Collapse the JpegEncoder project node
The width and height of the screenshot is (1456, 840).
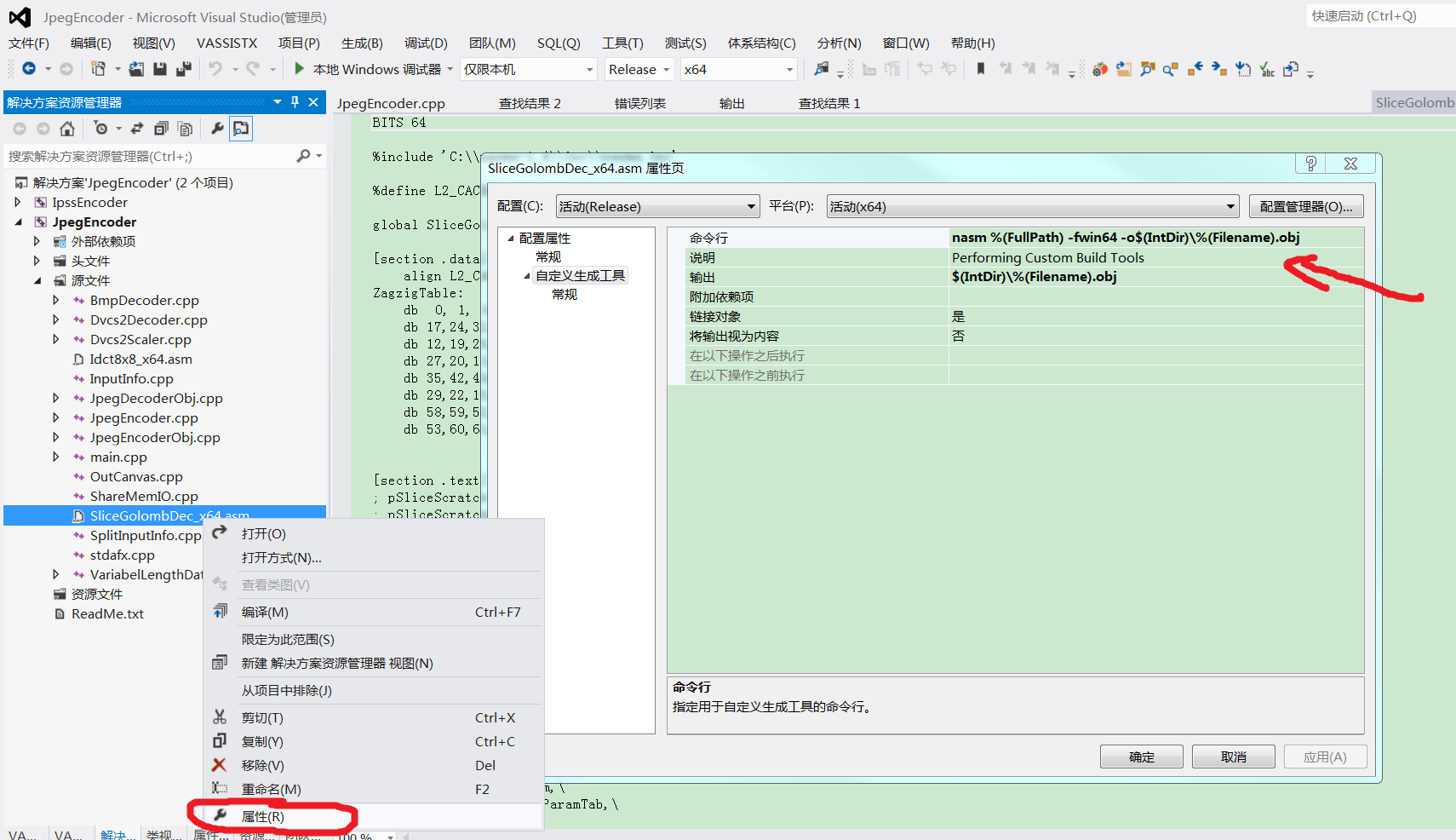click(x=19, y=222)
